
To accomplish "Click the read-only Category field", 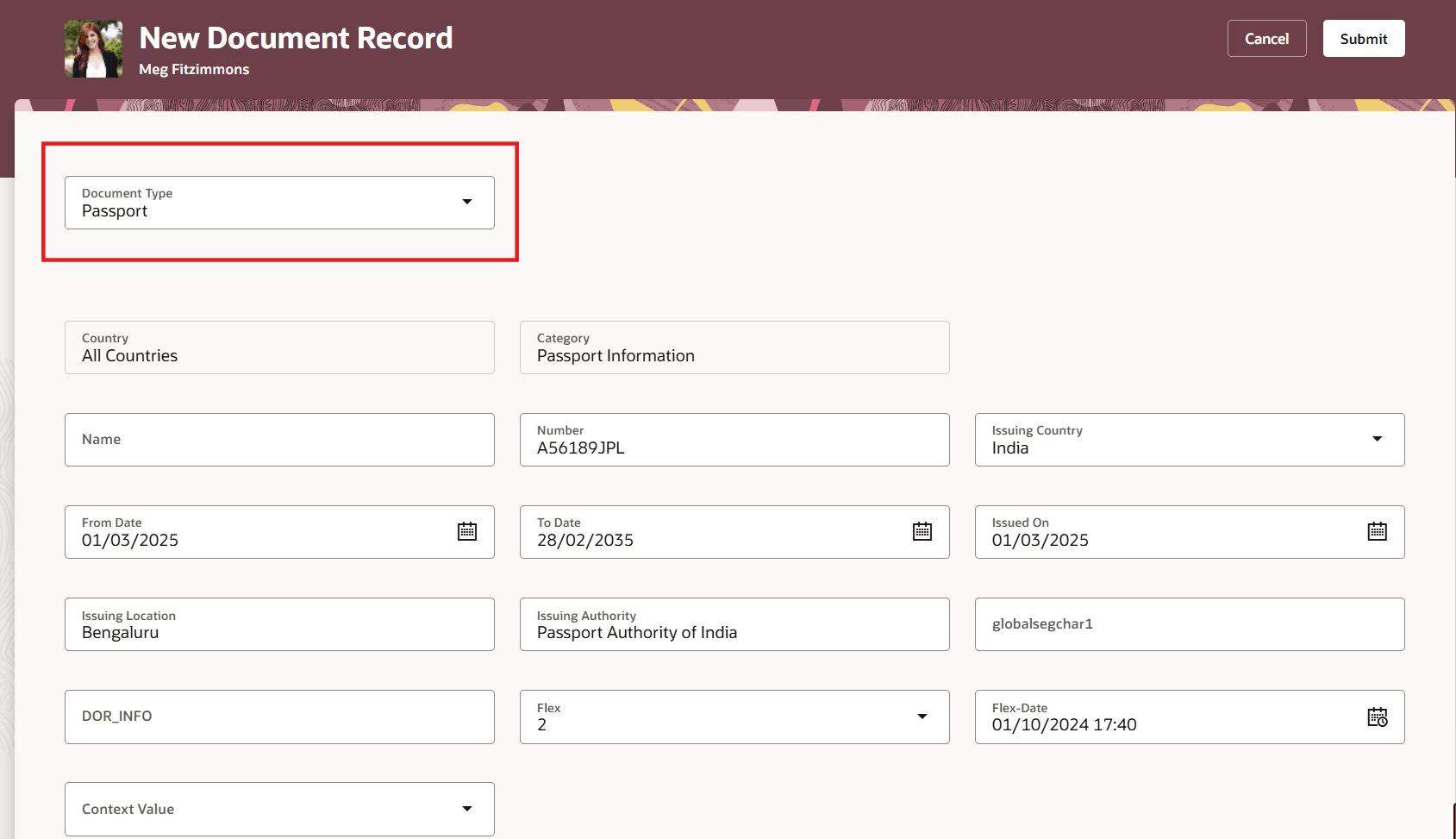I will (x=734, y=347).
